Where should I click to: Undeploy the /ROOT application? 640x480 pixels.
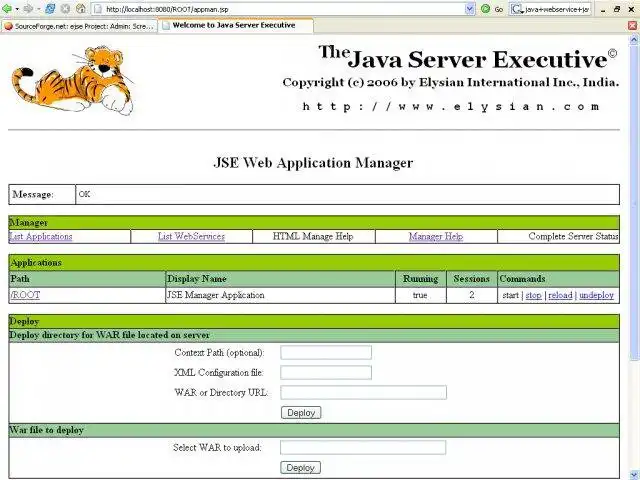pos(596,295)
